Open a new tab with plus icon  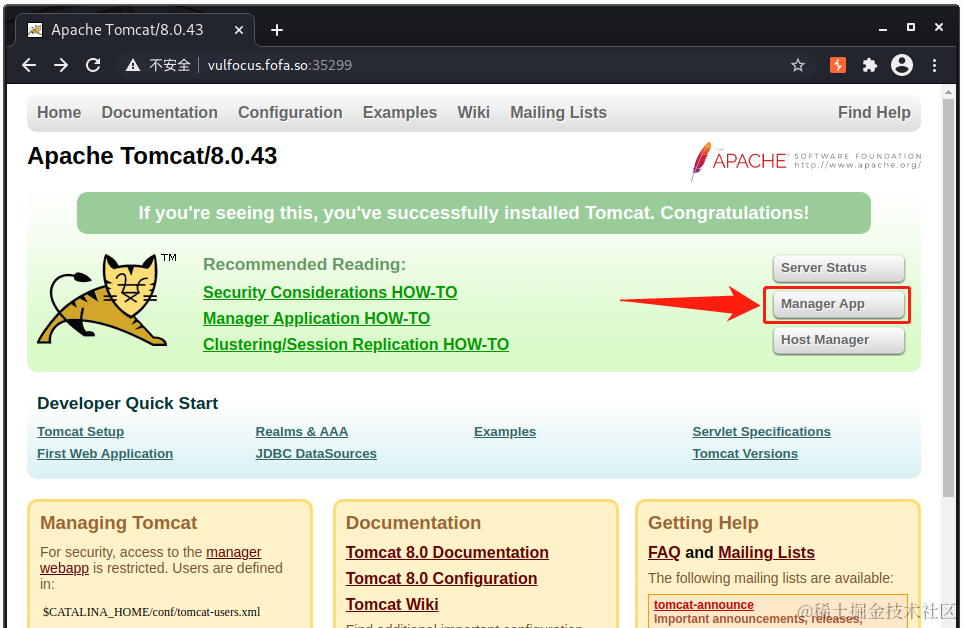click(x=277, y=30)
